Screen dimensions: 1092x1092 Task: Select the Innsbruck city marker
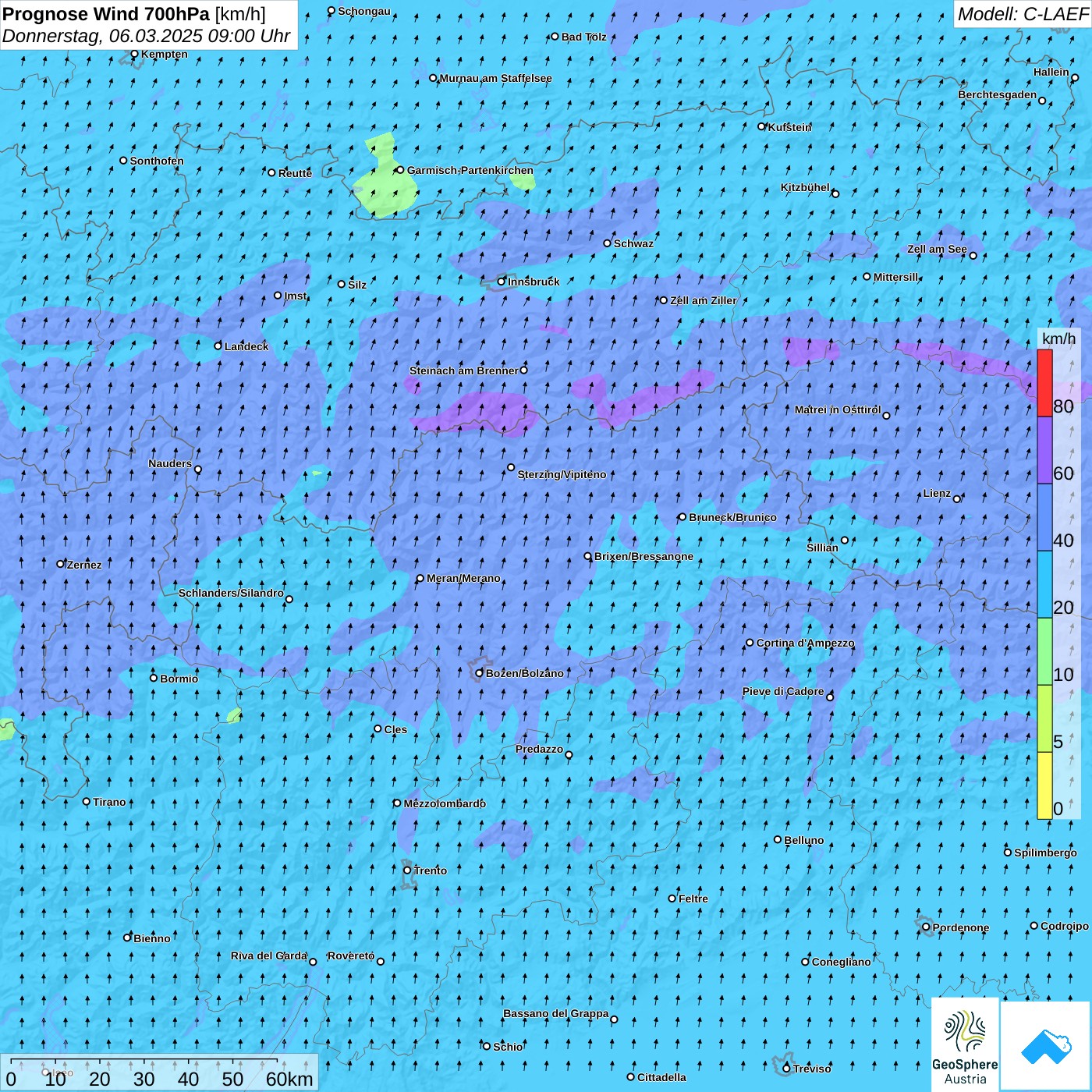(x=502, y=282)
